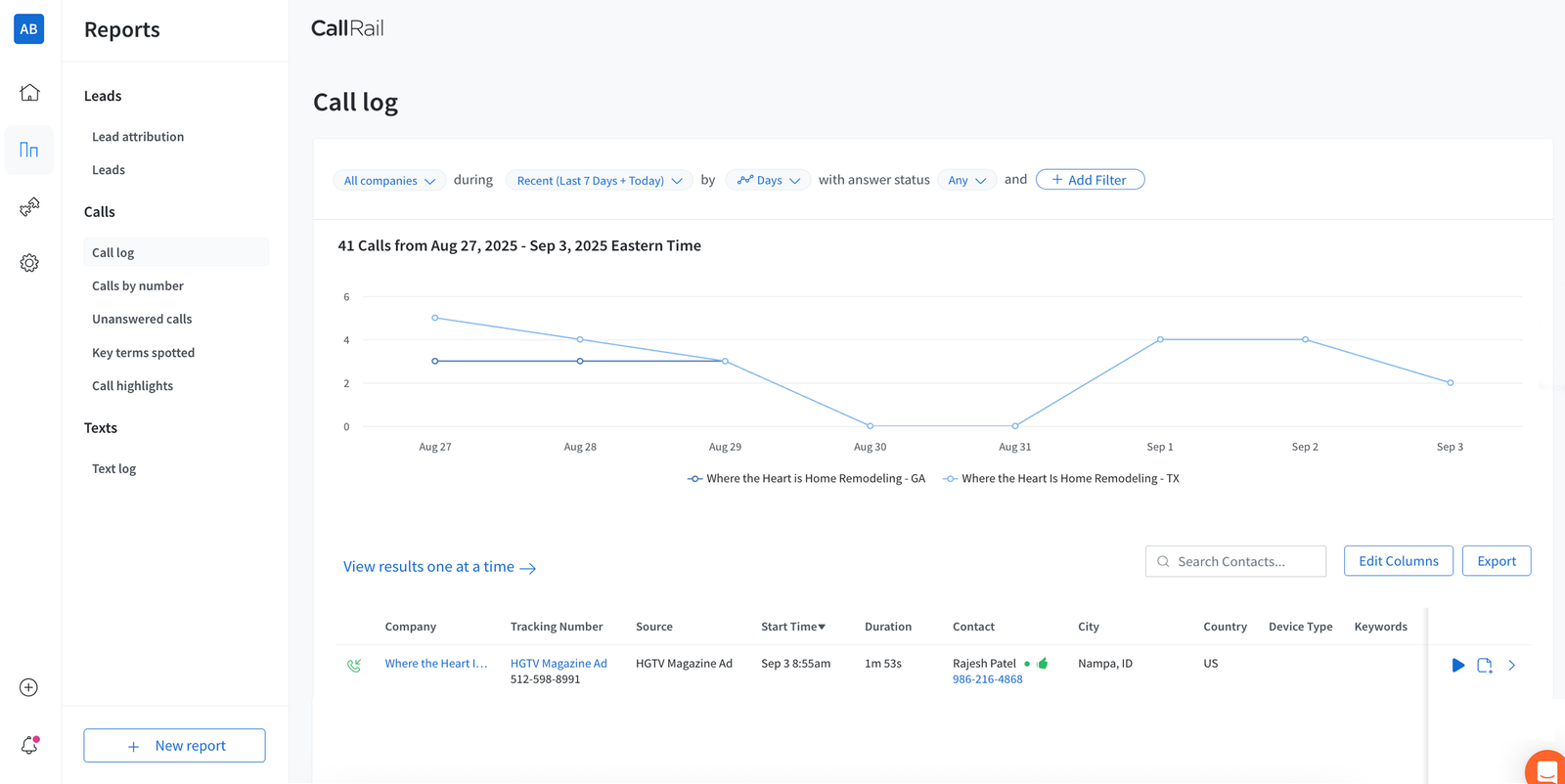
Task: Select Unanswered calls in sidebar
Action: coord(142,319)
